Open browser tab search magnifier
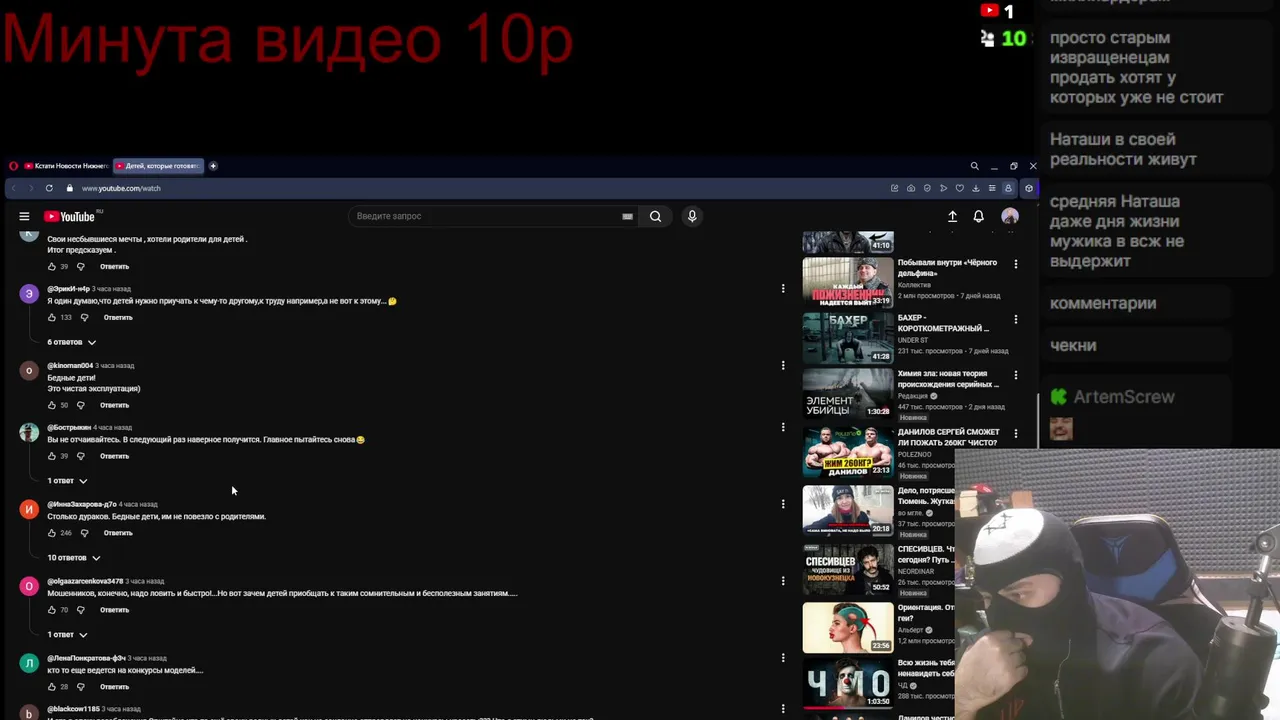1280x720 pixels. tap(974, 166)
